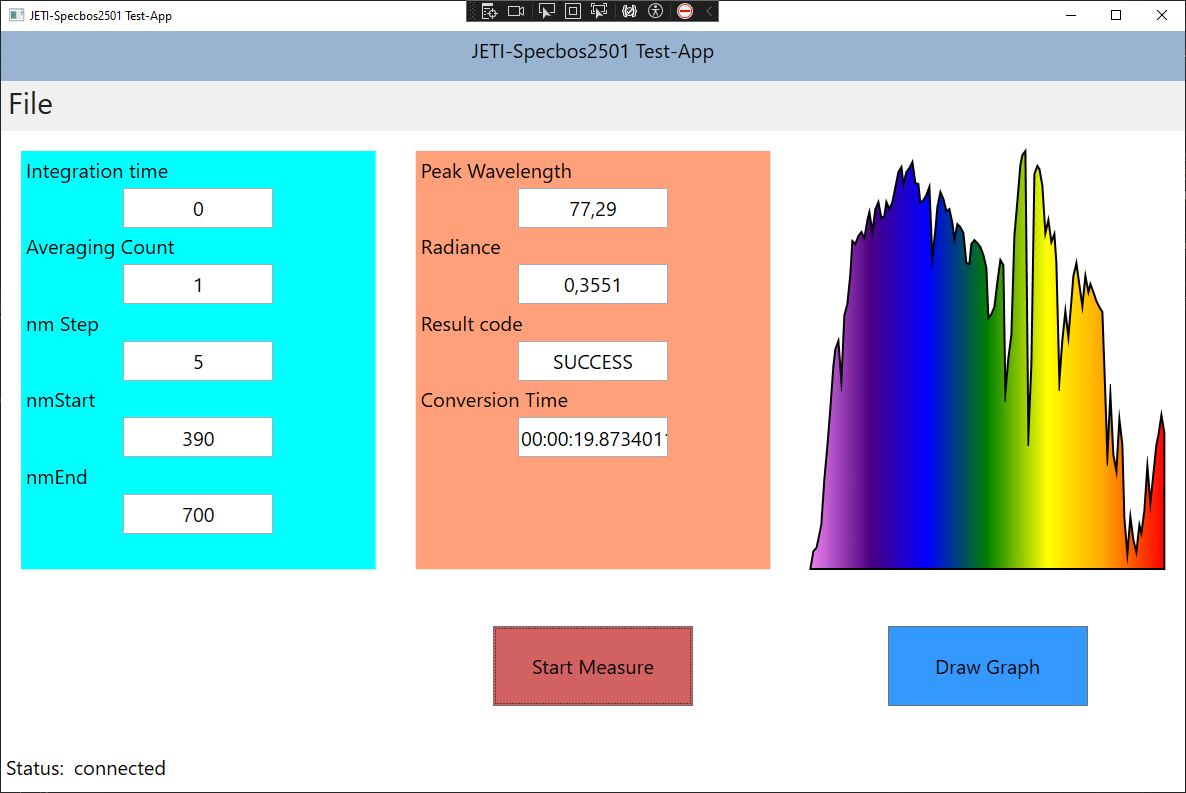This screenshot has width=1186, height=793.
Task: Click the 'Radiance' label
Action: coord(461,247)
